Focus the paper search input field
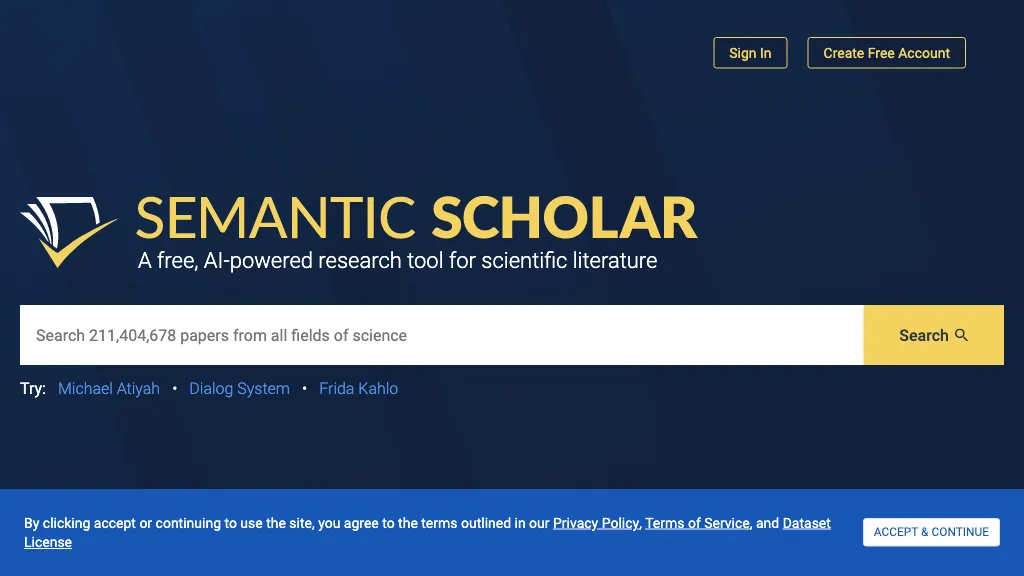Image resolution: width=1024 pixels, height=576 pixels. coord(441,335)
